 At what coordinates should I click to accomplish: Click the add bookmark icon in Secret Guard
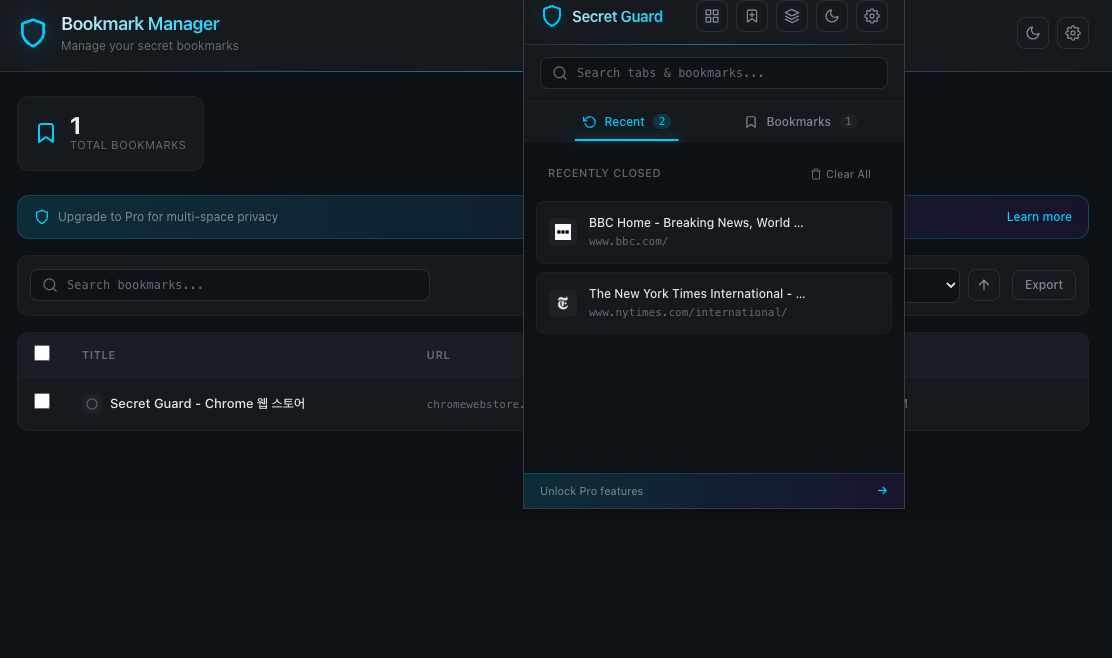[751, 16]
